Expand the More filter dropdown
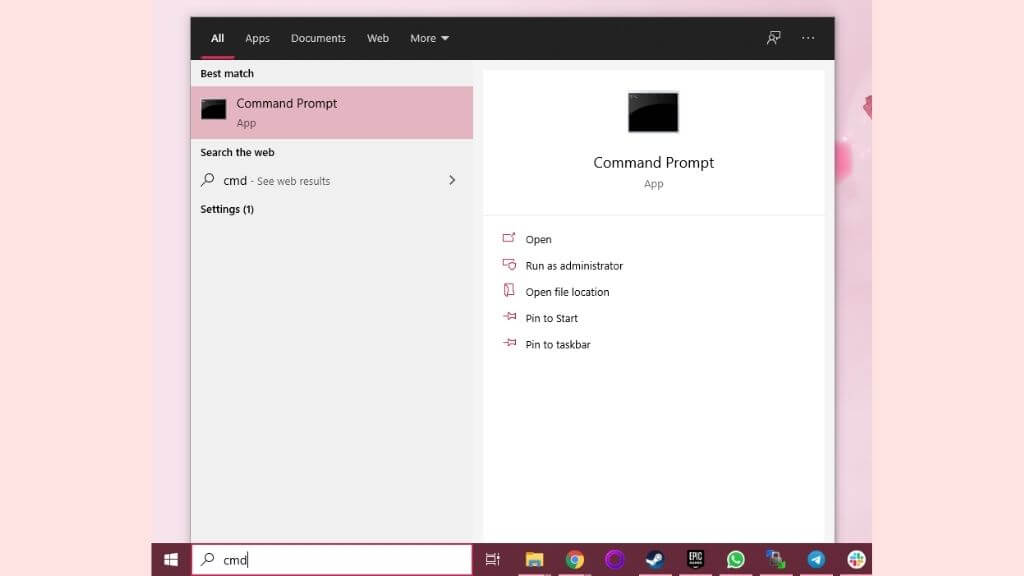Image resolution: width=1024 pixels, height=576 pixels. pyautogui.click(x=429, y=38)
